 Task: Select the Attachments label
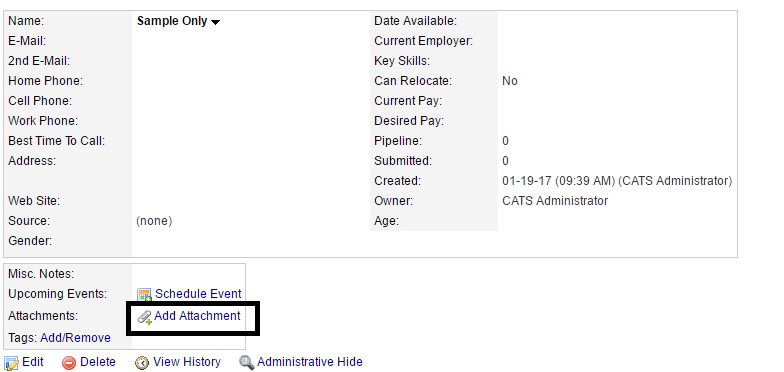coord(43,316)
